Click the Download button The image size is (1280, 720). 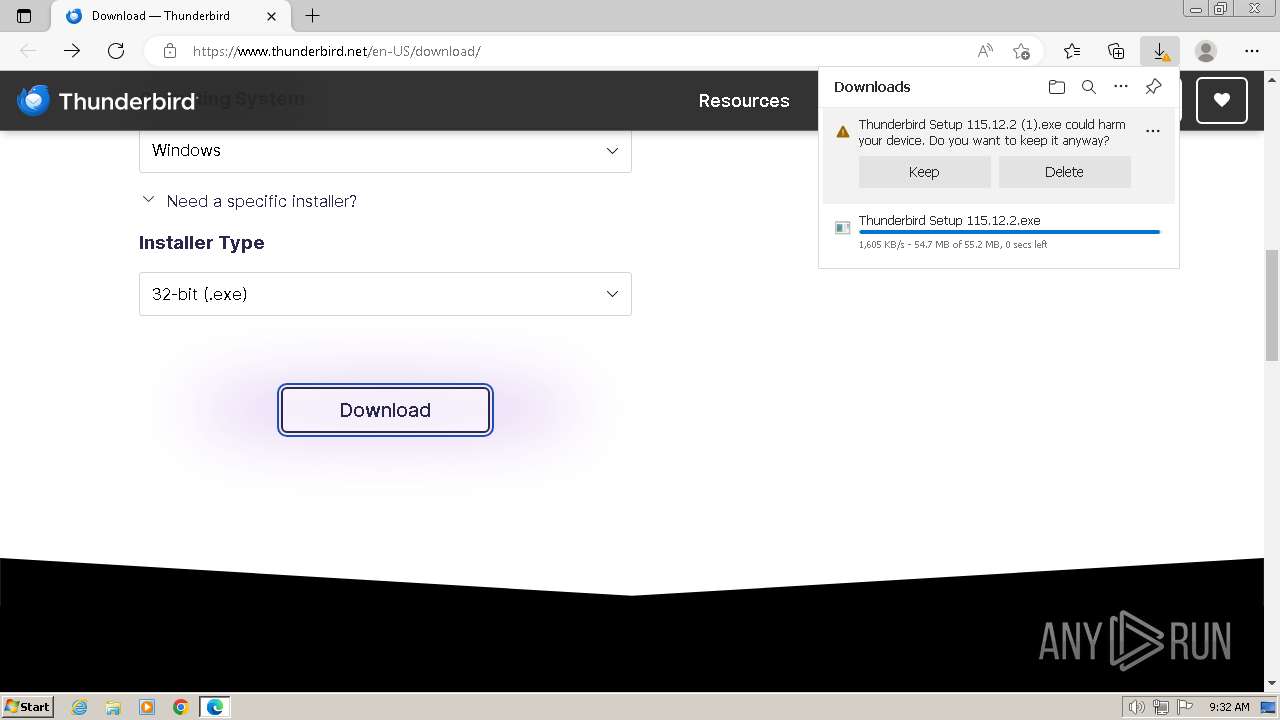tap(385, 410)
